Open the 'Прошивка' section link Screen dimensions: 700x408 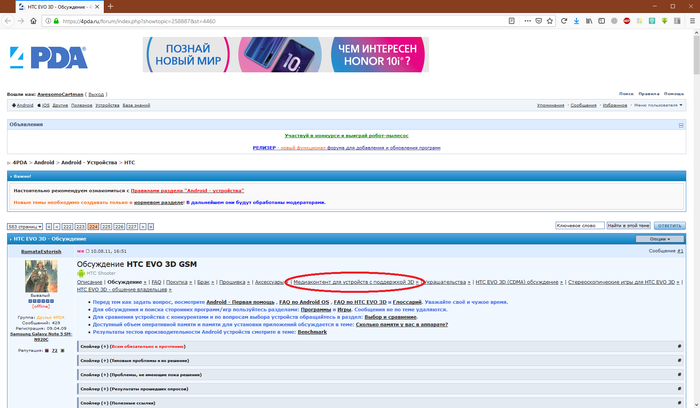tap(232, 283)
